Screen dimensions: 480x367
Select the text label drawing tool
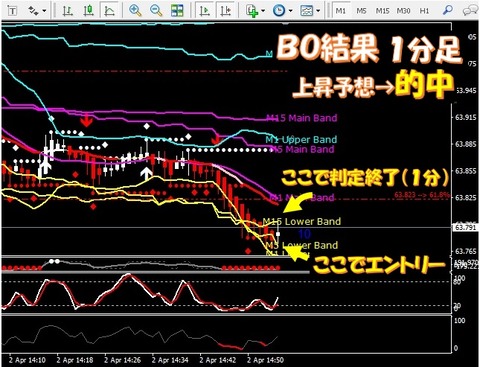coord(13,11)
